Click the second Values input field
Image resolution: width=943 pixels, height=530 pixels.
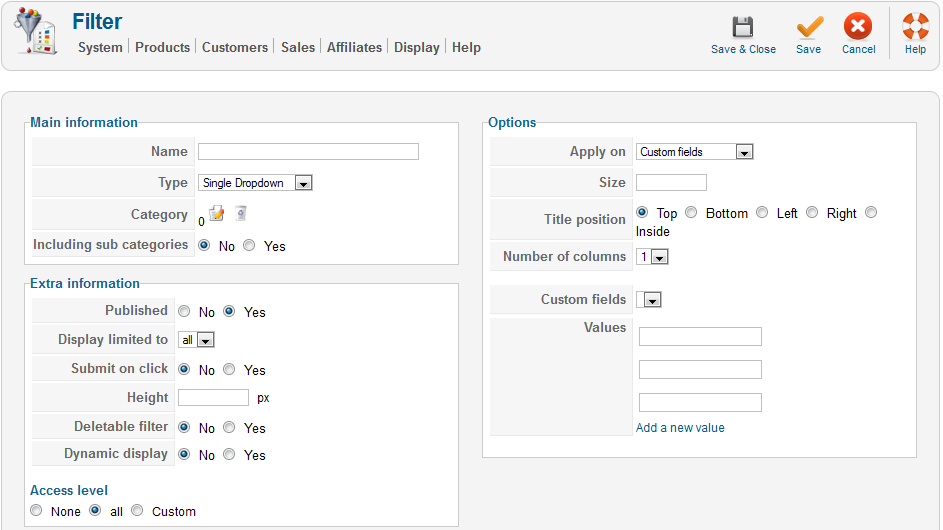(x=700, y=369)
